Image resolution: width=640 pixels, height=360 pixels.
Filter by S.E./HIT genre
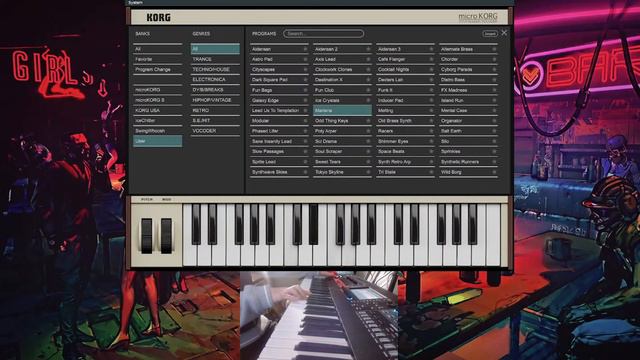[x=215, y=120]
